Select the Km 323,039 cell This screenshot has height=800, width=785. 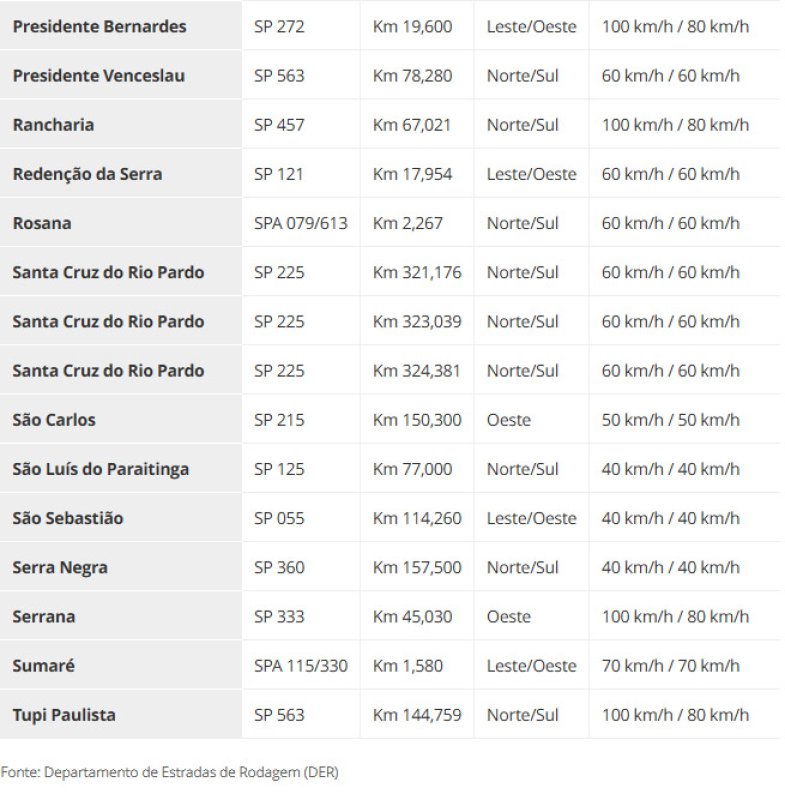click(x=417, y=321)
